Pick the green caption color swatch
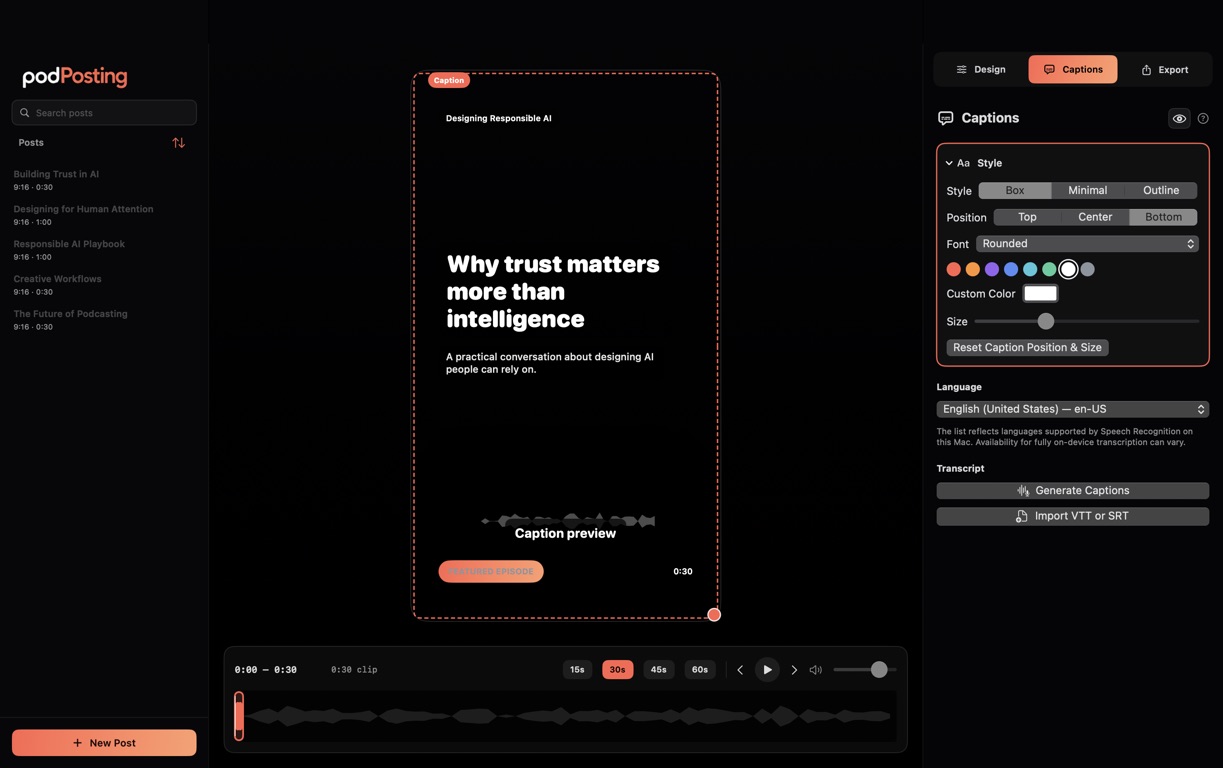1223x768 pixels. pos(1049,269)
